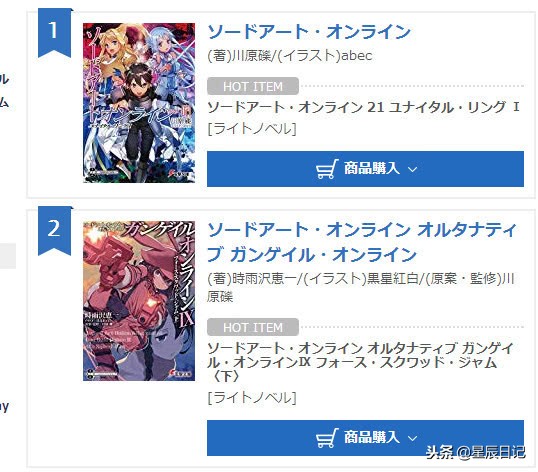
Task: Expand the first 商品購入 dropdown chevron
Action: coord(412,169)
